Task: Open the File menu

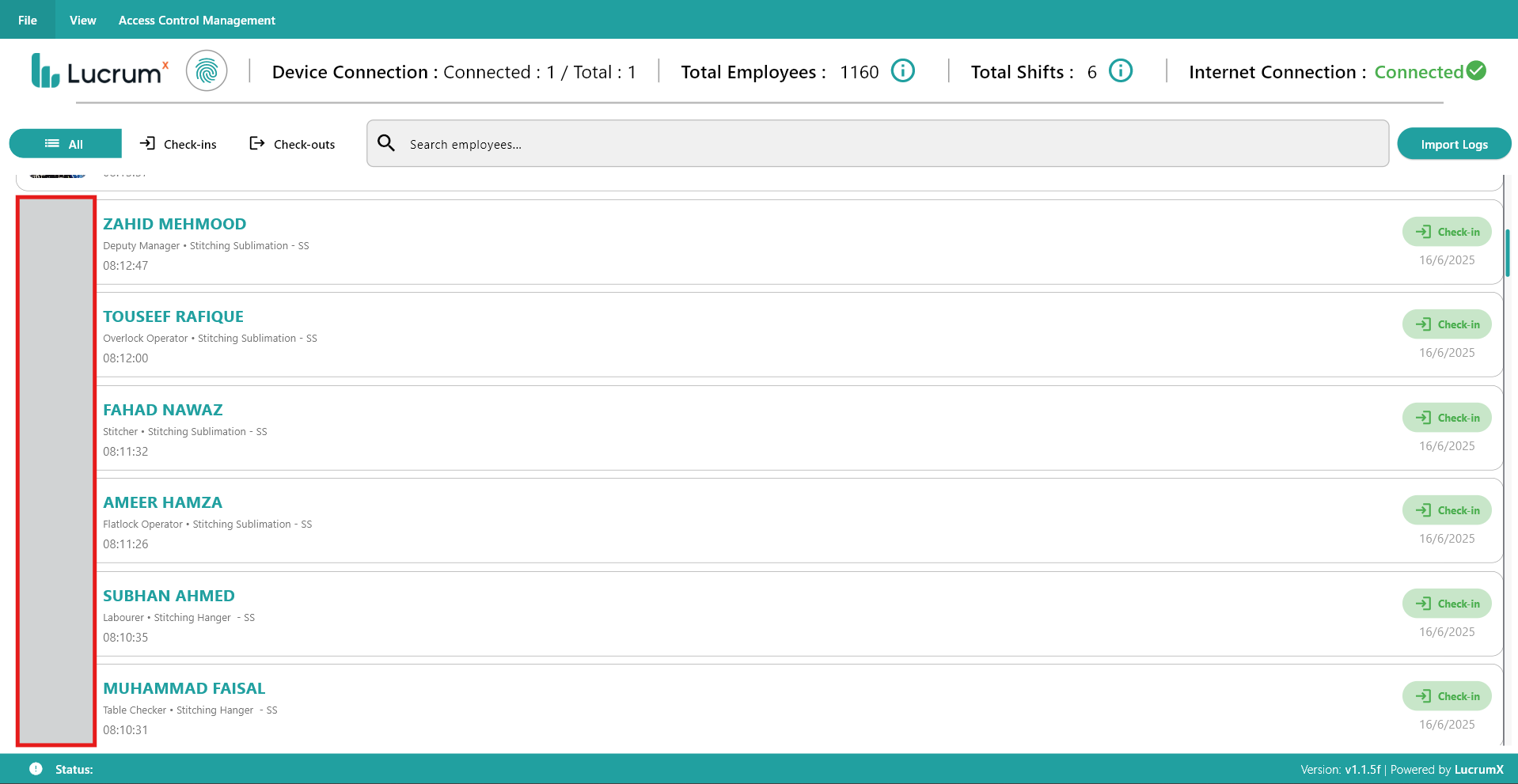Action: click(28, 20)
